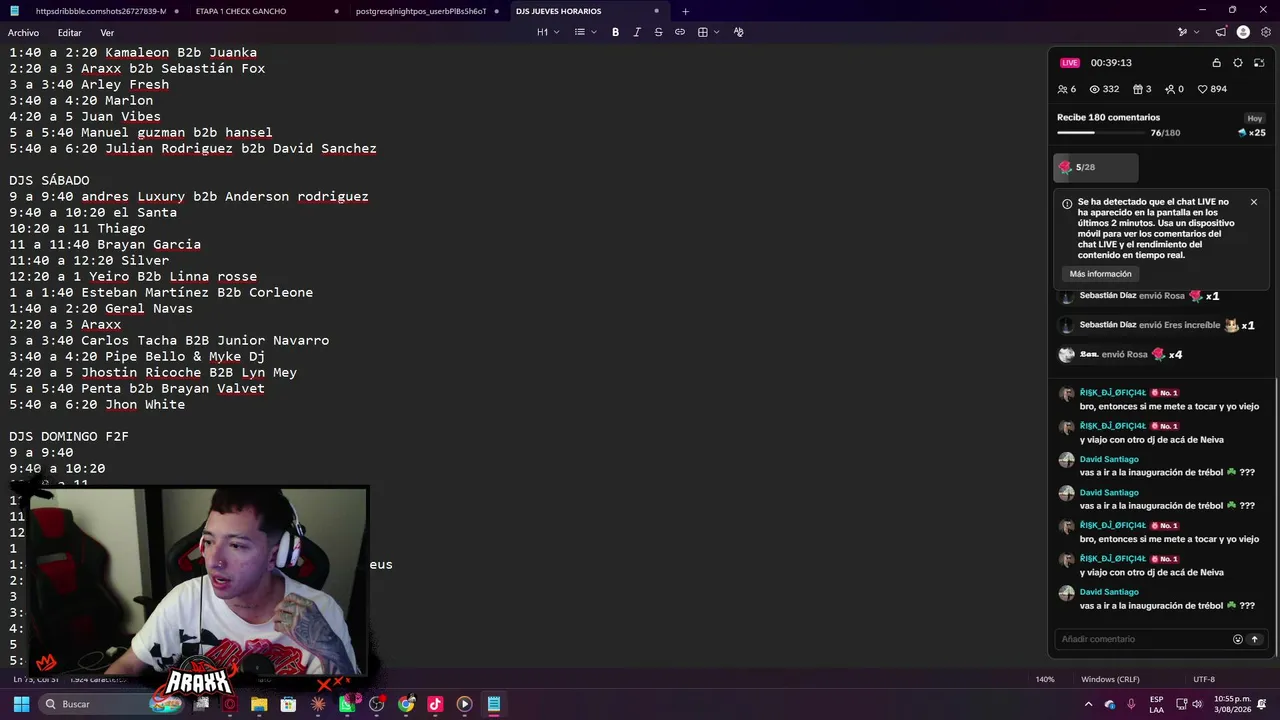This screenshot has width=1280, height=720.
Task: Open the Windows Start menu
Action: [x=21, y=704]
